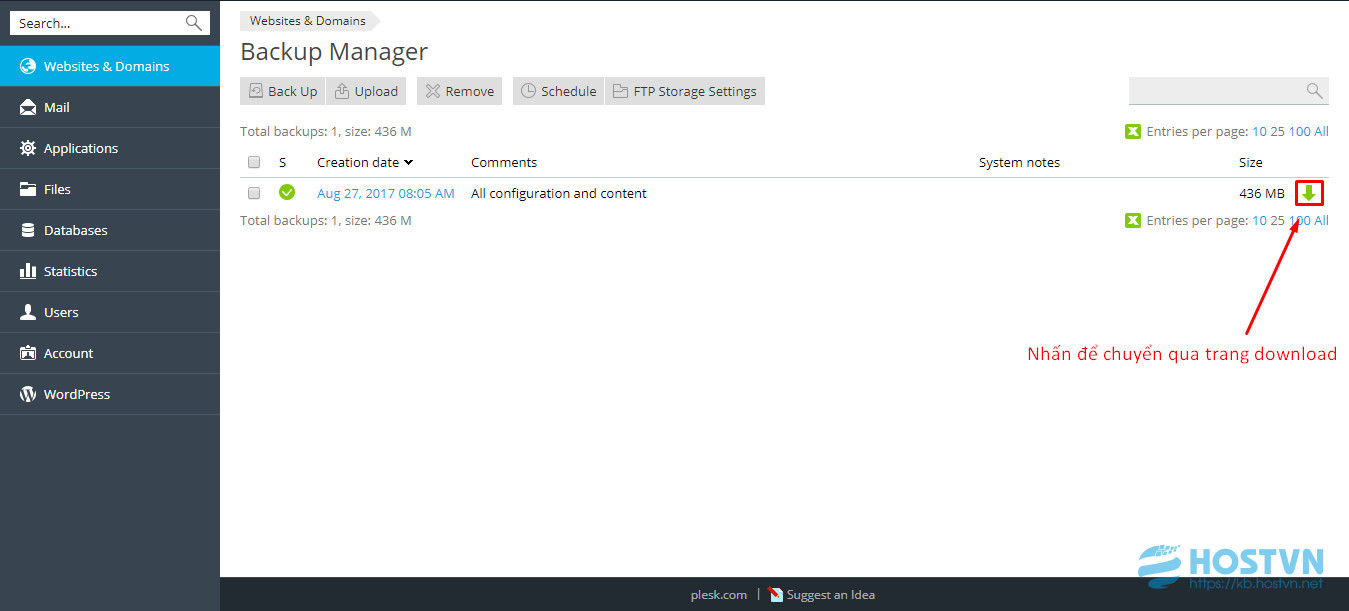Click the Upload button
The width and height of the screenshot is (1349, 611).
click(366, 91)
